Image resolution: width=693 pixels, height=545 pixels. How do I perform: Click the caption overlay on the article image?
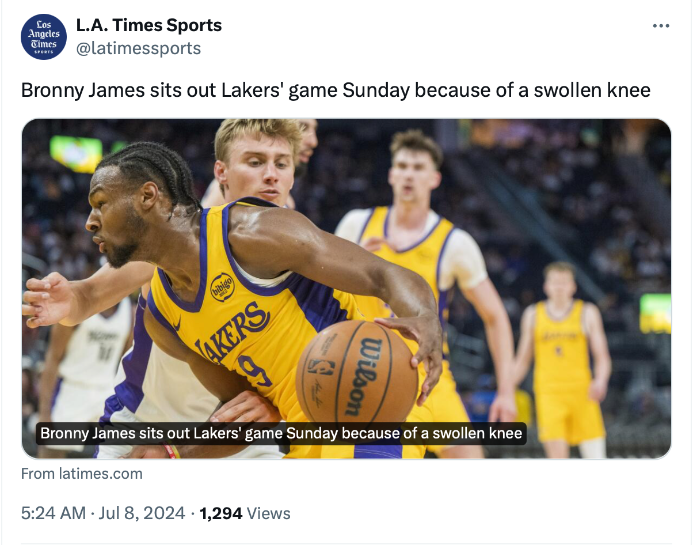280,434
